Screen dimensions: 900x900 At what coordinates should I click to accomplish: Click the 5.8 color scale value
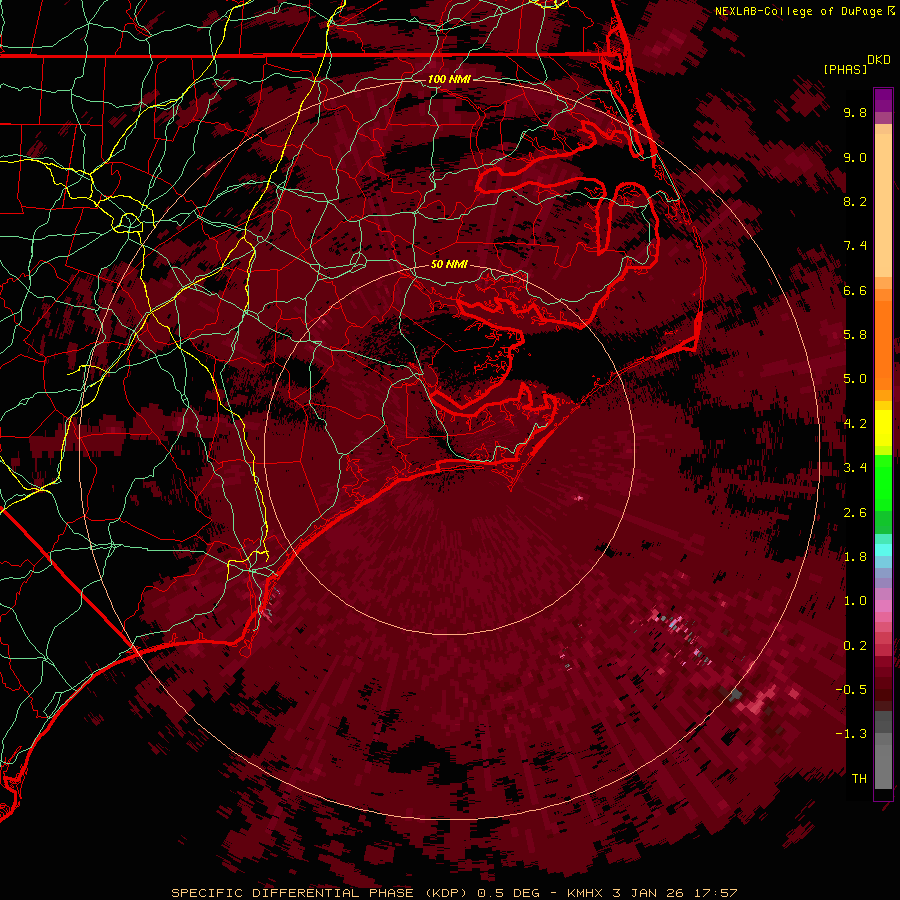(855, 335)
